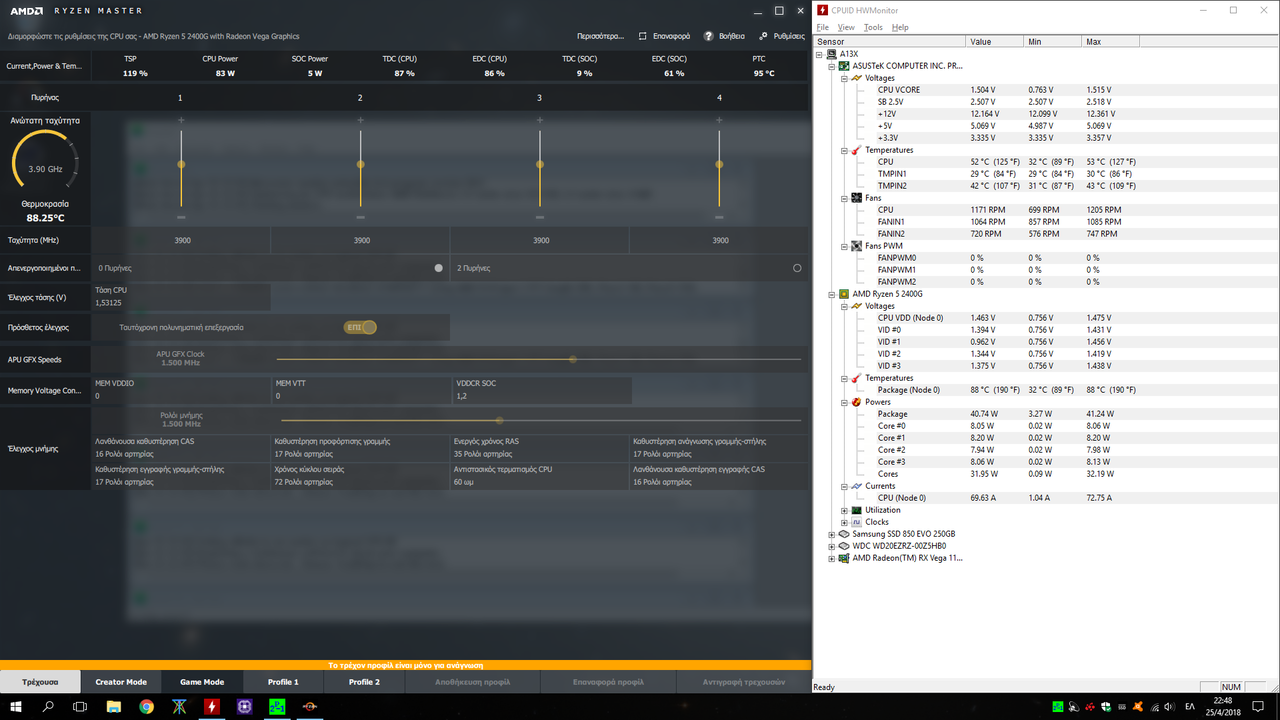Image resolution: width=1280 pixels, height=720 pixels.
Task: Expand the AMD Radeon RX Vega node
Action: 832,558
